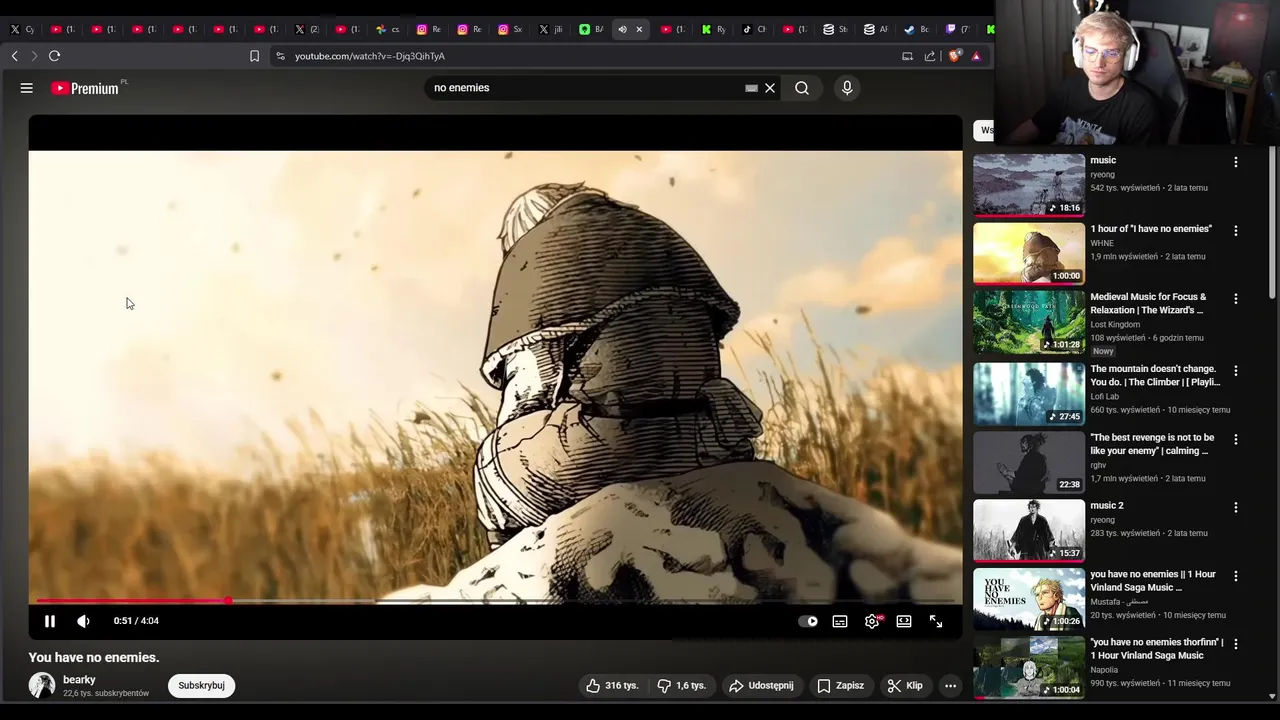Switch to the Steam tab 'Bc'
Image resolution: width=1280 pixels, height=720 pixels.
pos(916,29)
